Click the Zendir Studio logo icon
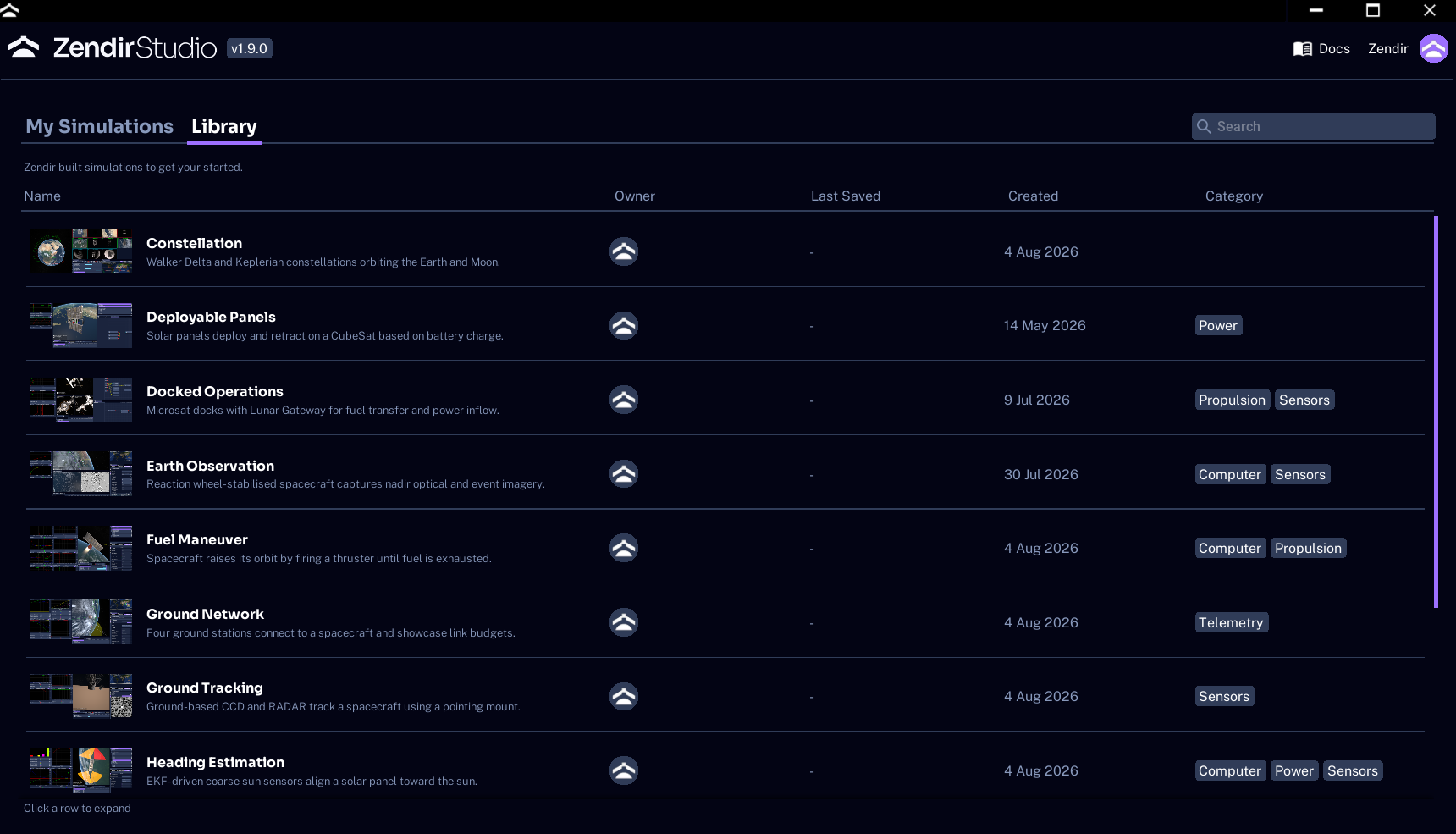This screenshot has width=1456, height=834. click(24, 47)
